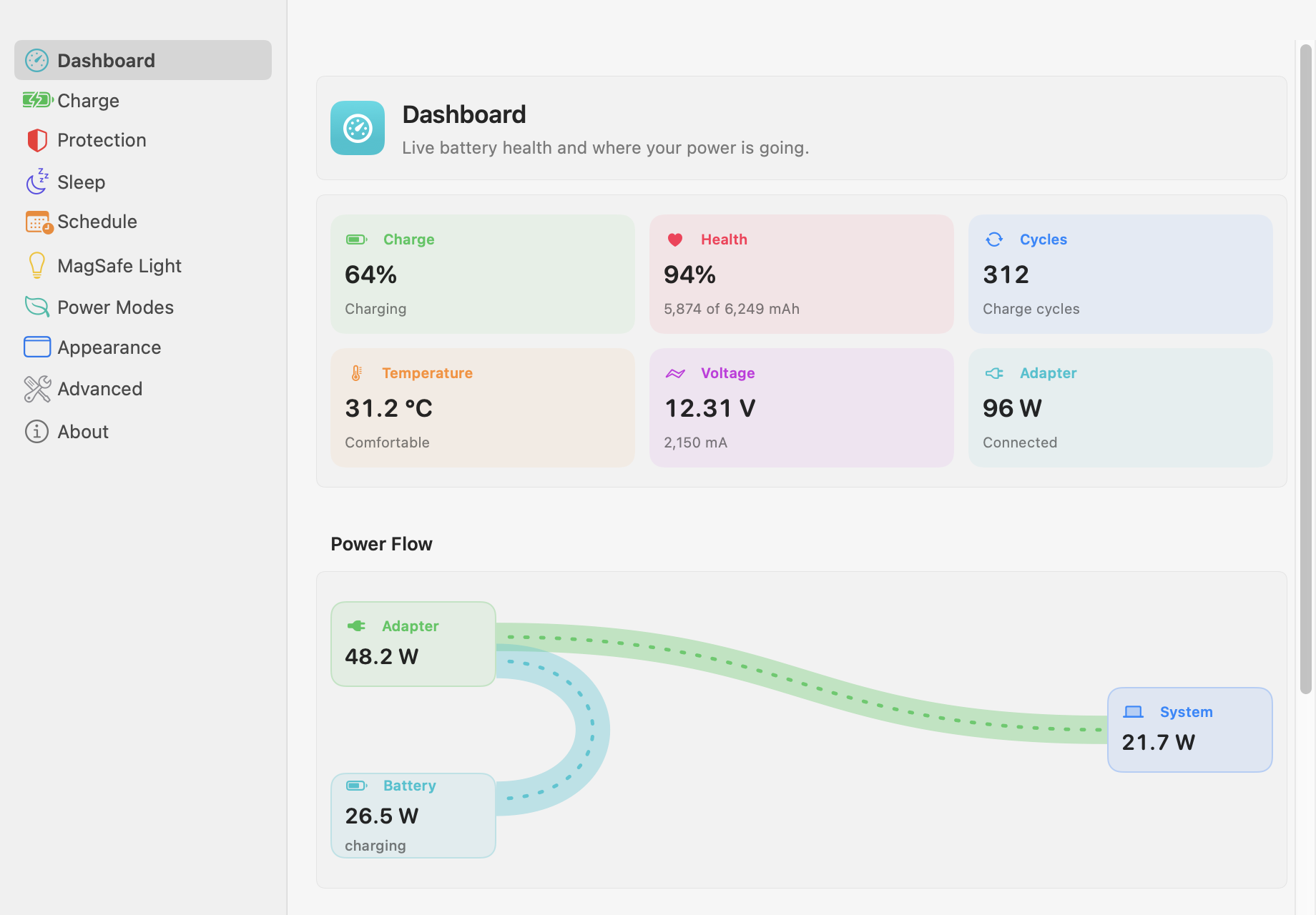Open the Dashboard section in sidebar

click(x=143, y=60)
